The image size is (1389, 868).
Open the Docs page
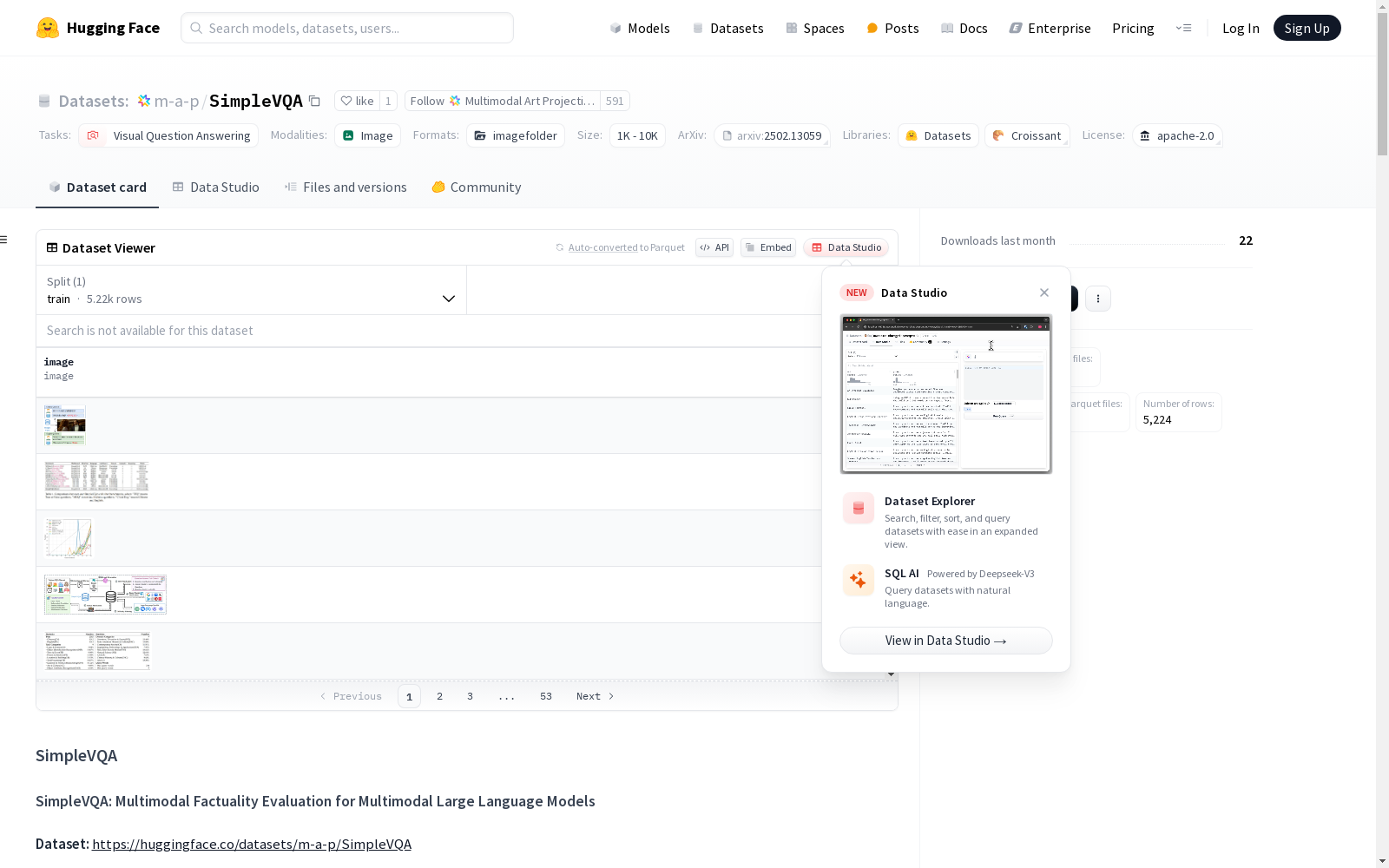coord(964,28)
